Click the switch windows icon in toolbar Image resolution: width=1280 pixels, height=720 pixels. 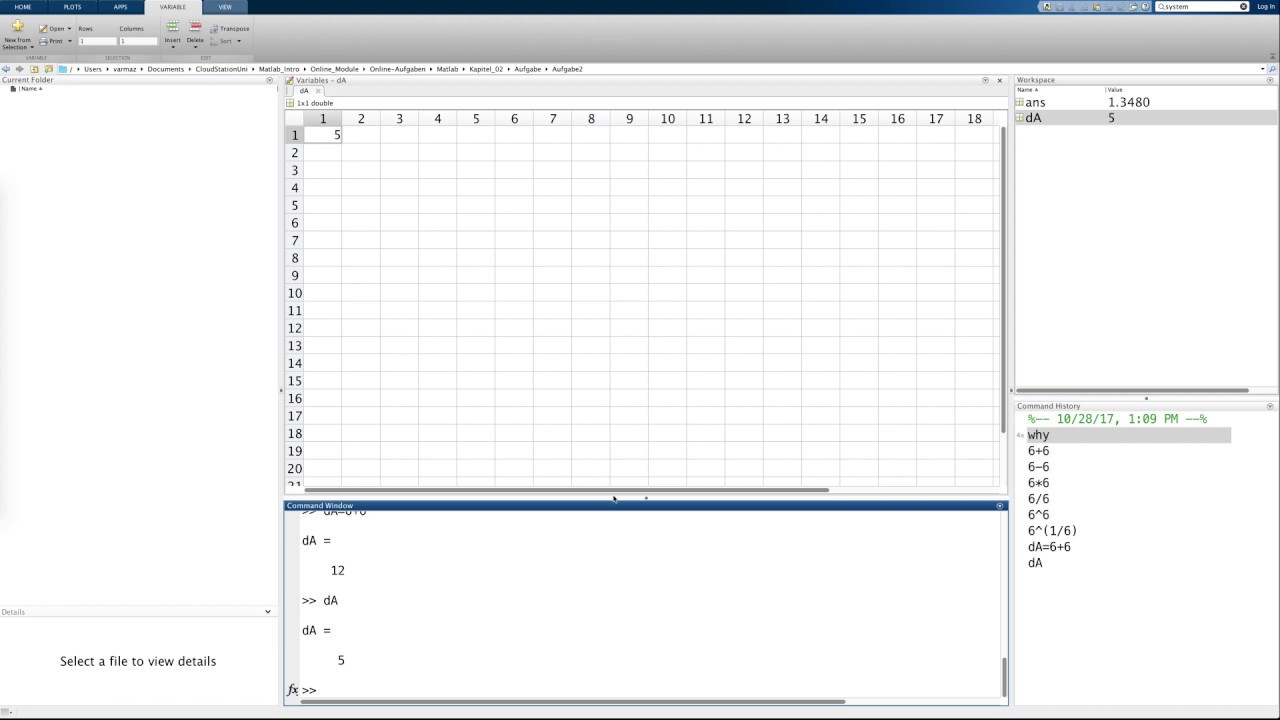pyautogui.click(x=1133, y=7)
